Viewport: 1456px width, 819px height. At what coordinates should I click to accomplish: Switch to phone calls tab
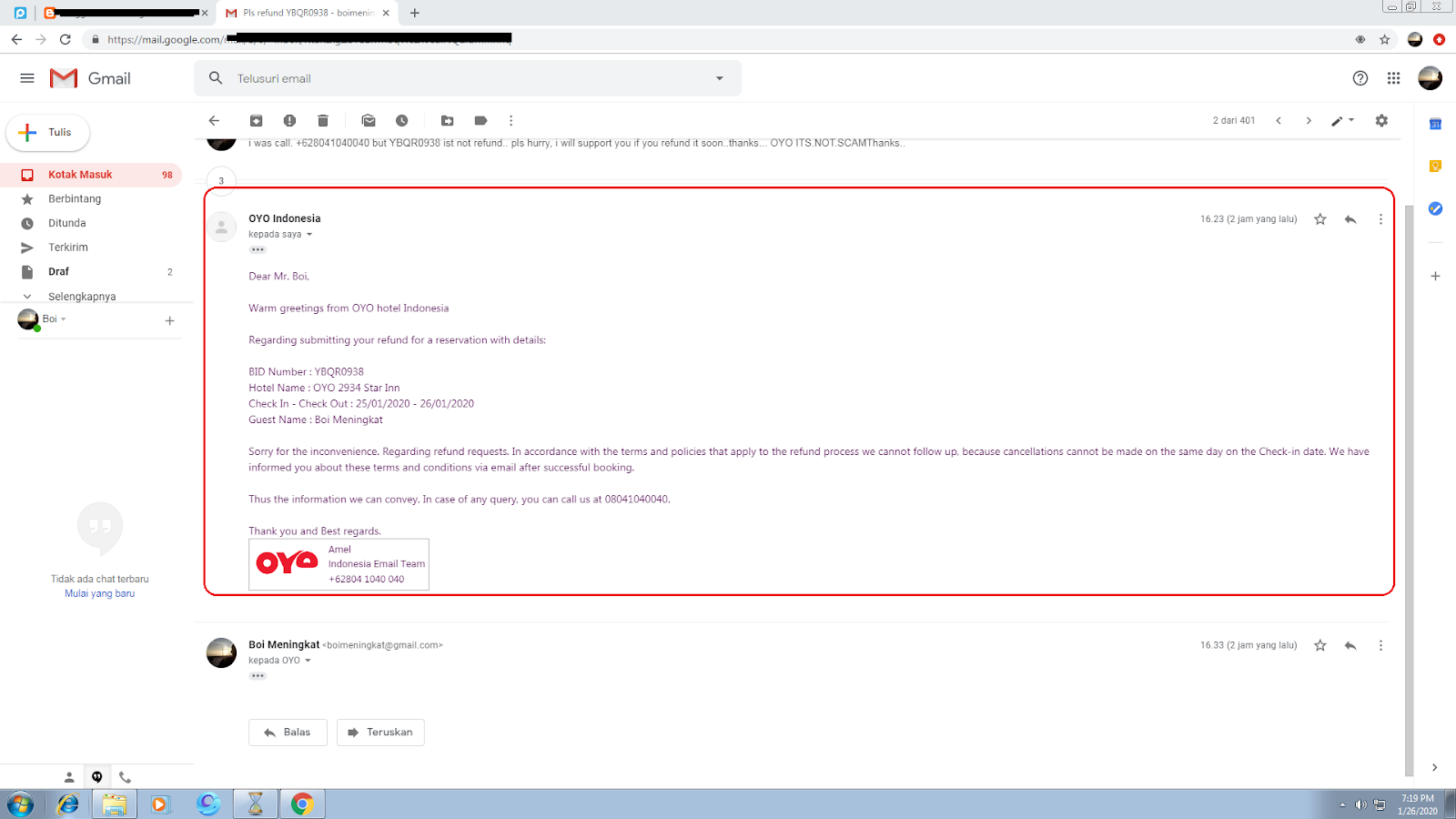click(x=125, y=777)
